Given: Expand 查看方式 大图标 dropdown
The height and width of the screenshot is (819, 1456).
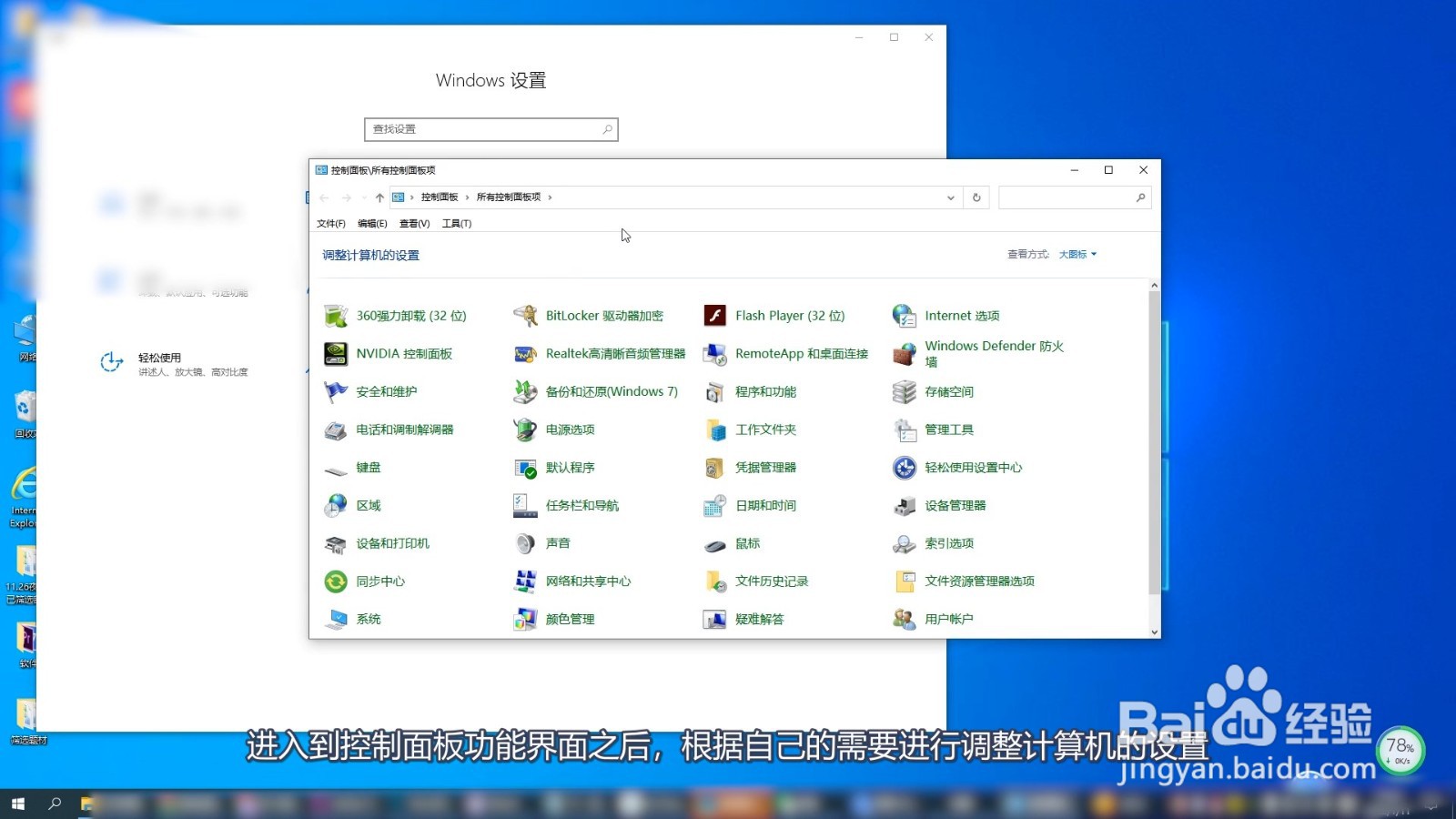Looking at the screenshot, I should [x=1078, y=255].
